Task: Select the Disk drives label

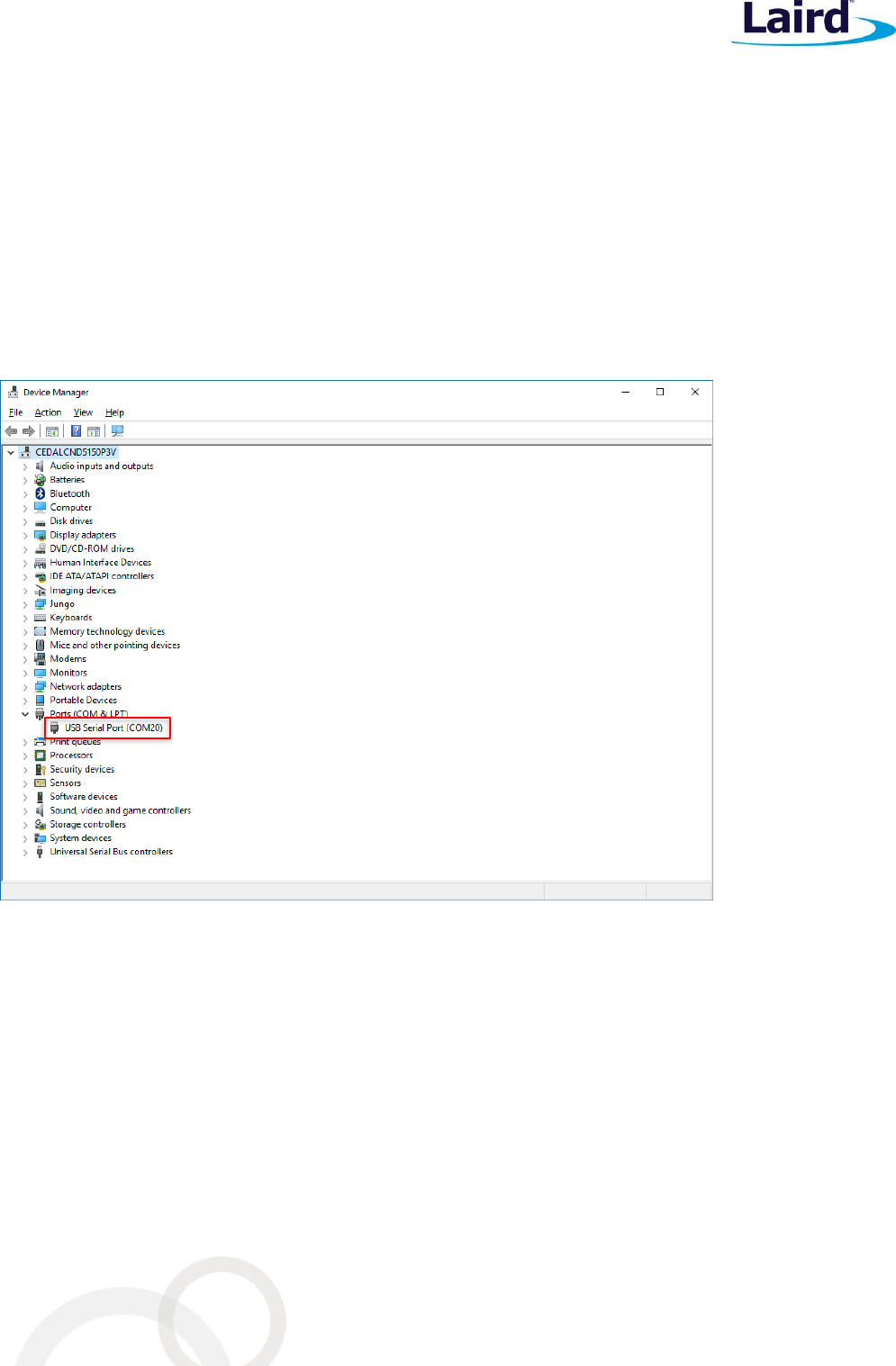Action: pos(71,521)
